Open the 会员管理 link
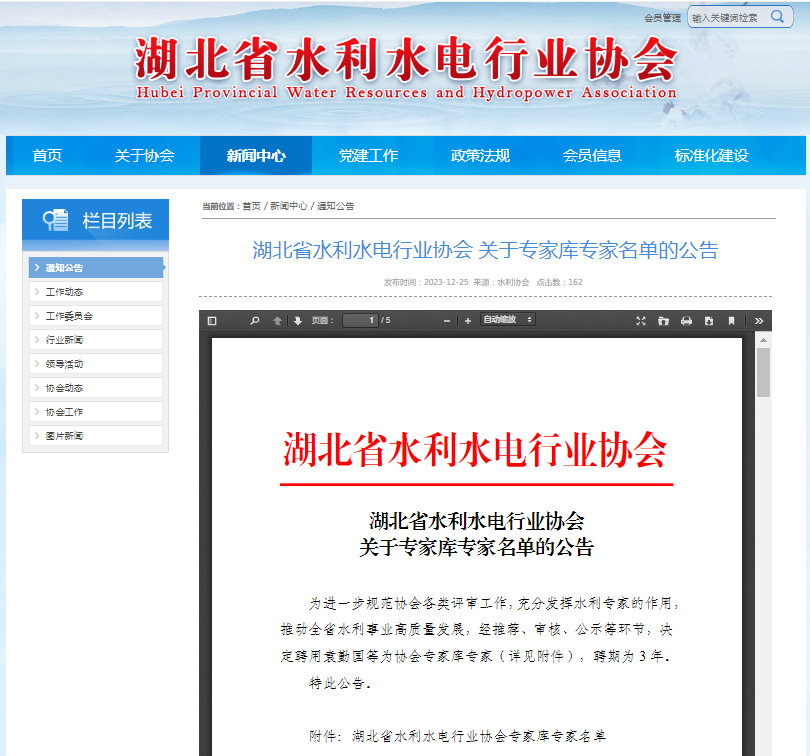 click(x=662, y=16)
